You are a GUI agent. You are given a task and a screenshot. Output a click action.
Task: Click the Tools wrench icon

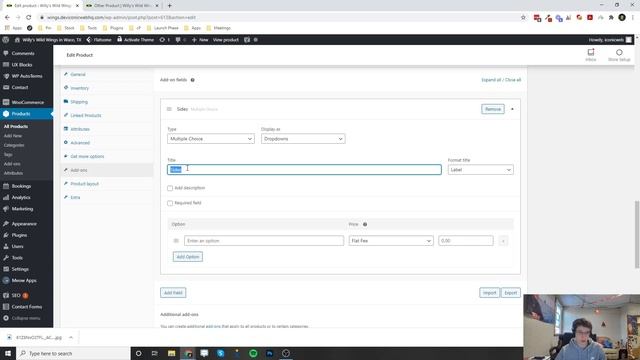[x=6, y=258]
